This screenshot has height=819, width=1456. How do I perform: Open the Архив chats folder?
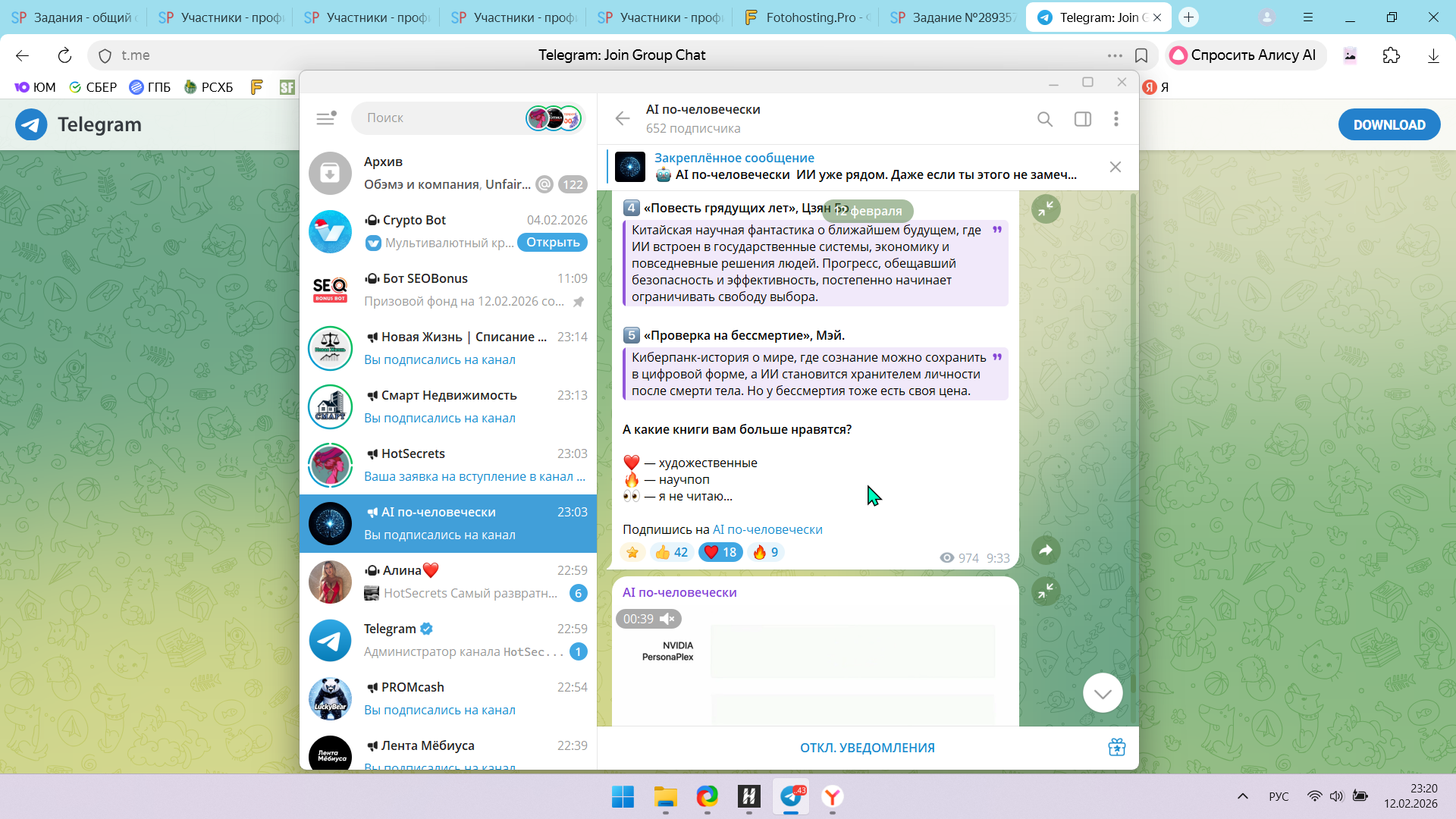[x=447, y=173]
